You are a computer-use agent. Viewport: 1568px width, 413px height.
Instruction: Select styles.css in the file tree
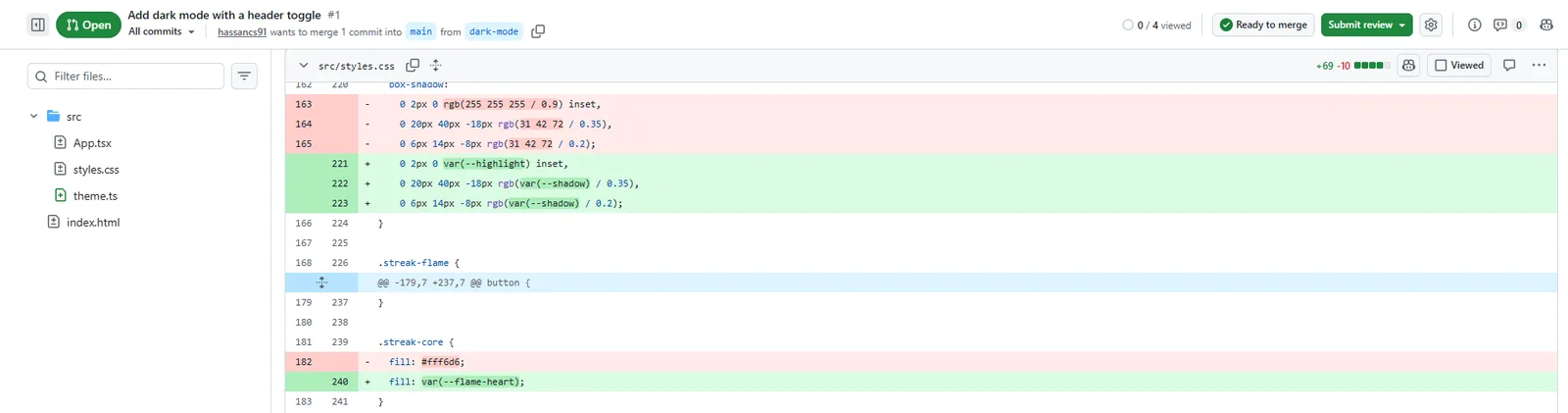click(x=96, y=170)
